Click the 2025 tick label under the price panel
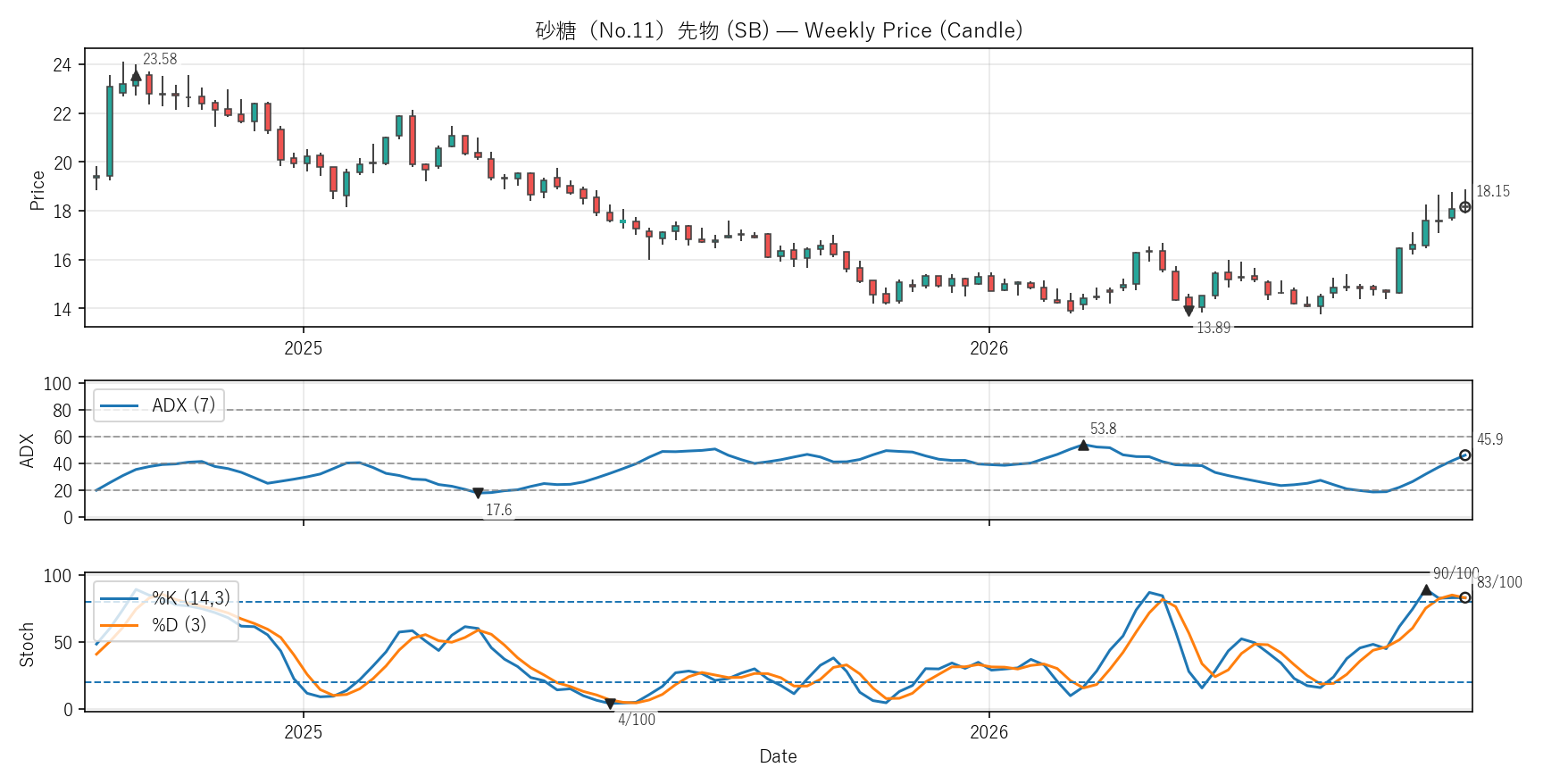This screenshot has width=1543, height=784. (304, 348)
